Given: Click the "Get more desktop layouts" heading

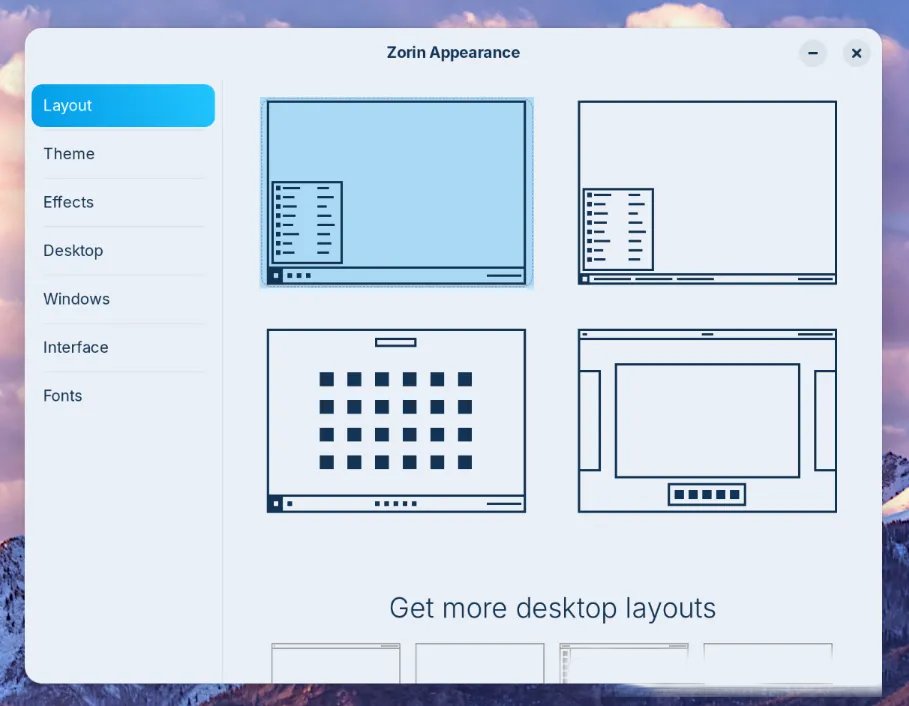Looking at the screenshot, I should pyautogui.click(x=552, y=608).
